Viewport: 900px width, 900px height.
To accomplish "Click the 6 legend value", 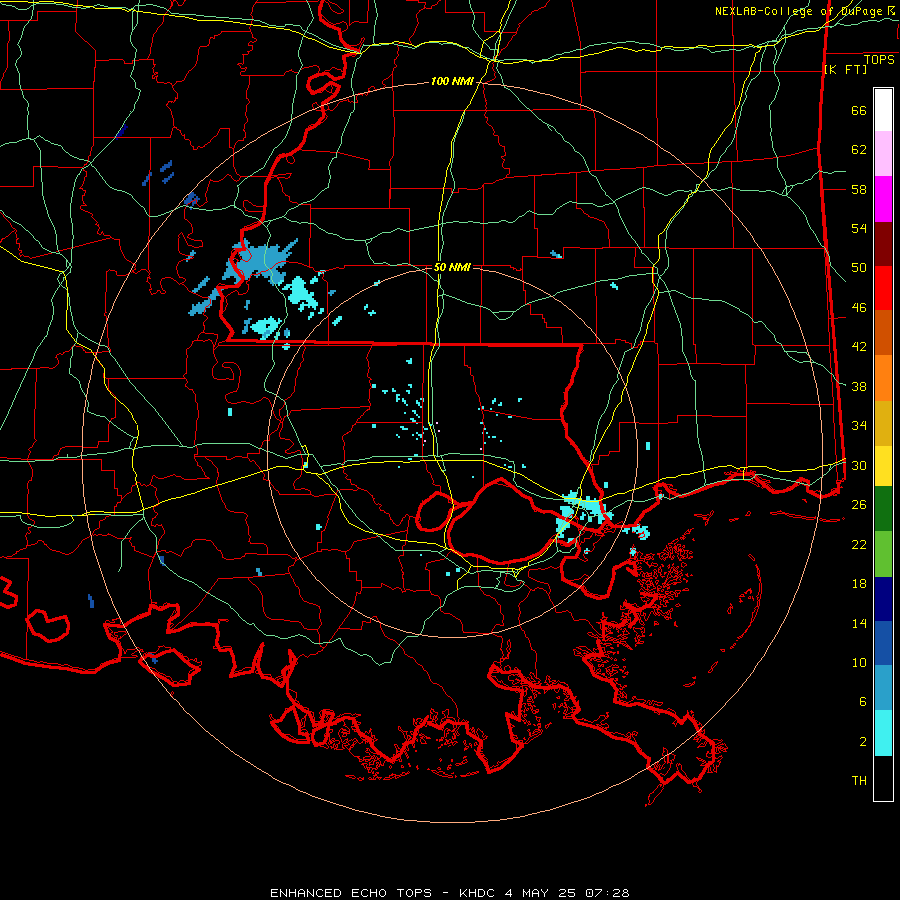I will tap(863, 701).
